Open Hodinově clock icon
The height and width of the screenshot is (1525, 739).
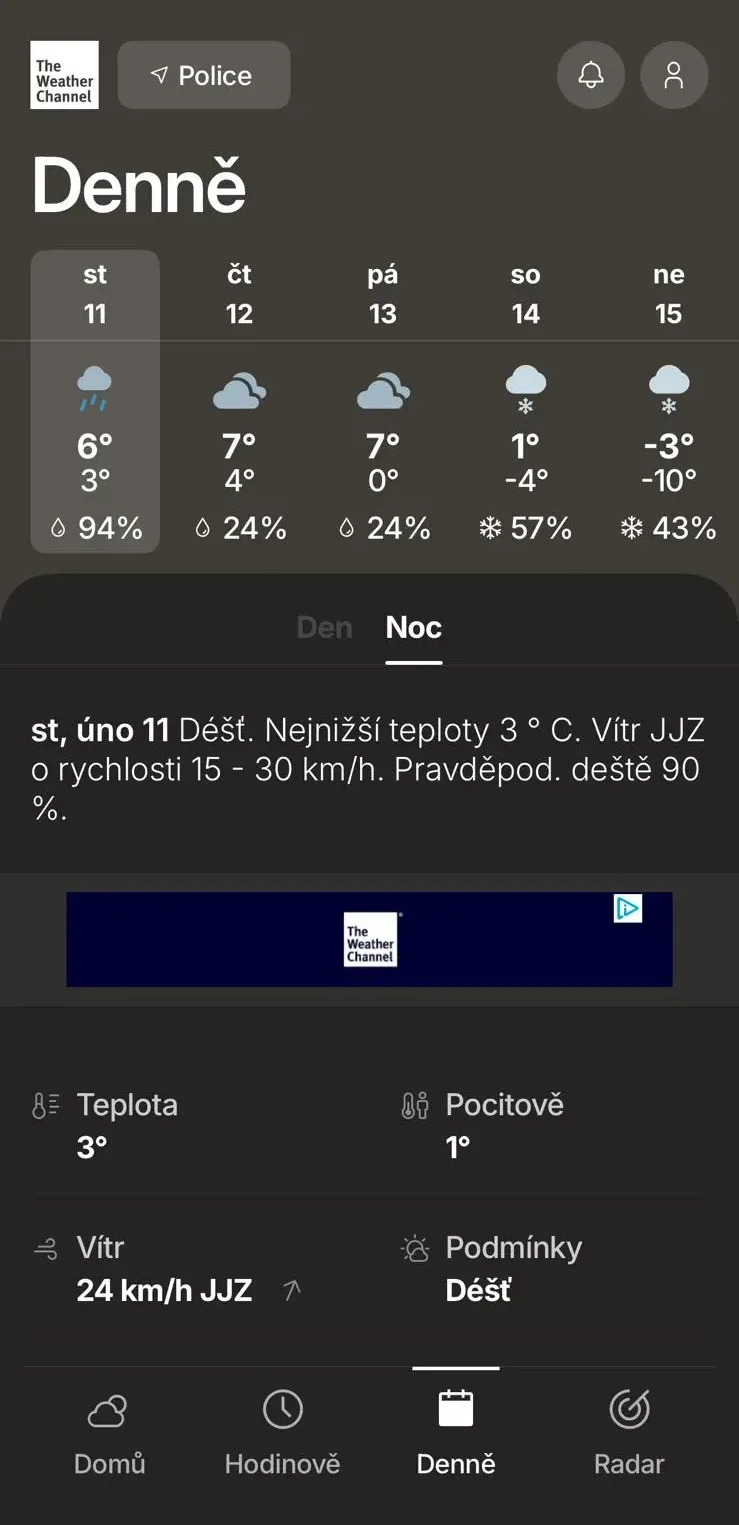click(283, 1410)
